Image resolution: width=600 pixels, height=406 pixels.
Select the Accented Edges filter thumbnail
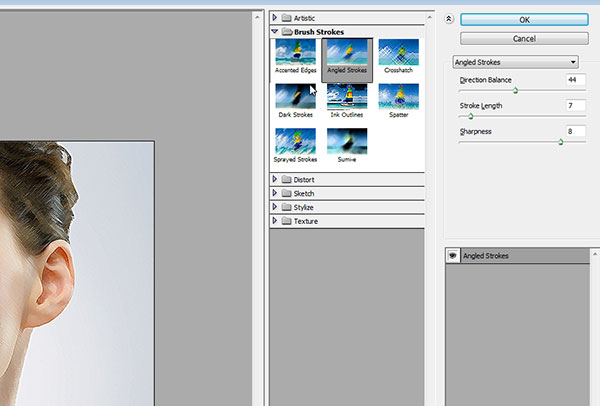(295, 52)
